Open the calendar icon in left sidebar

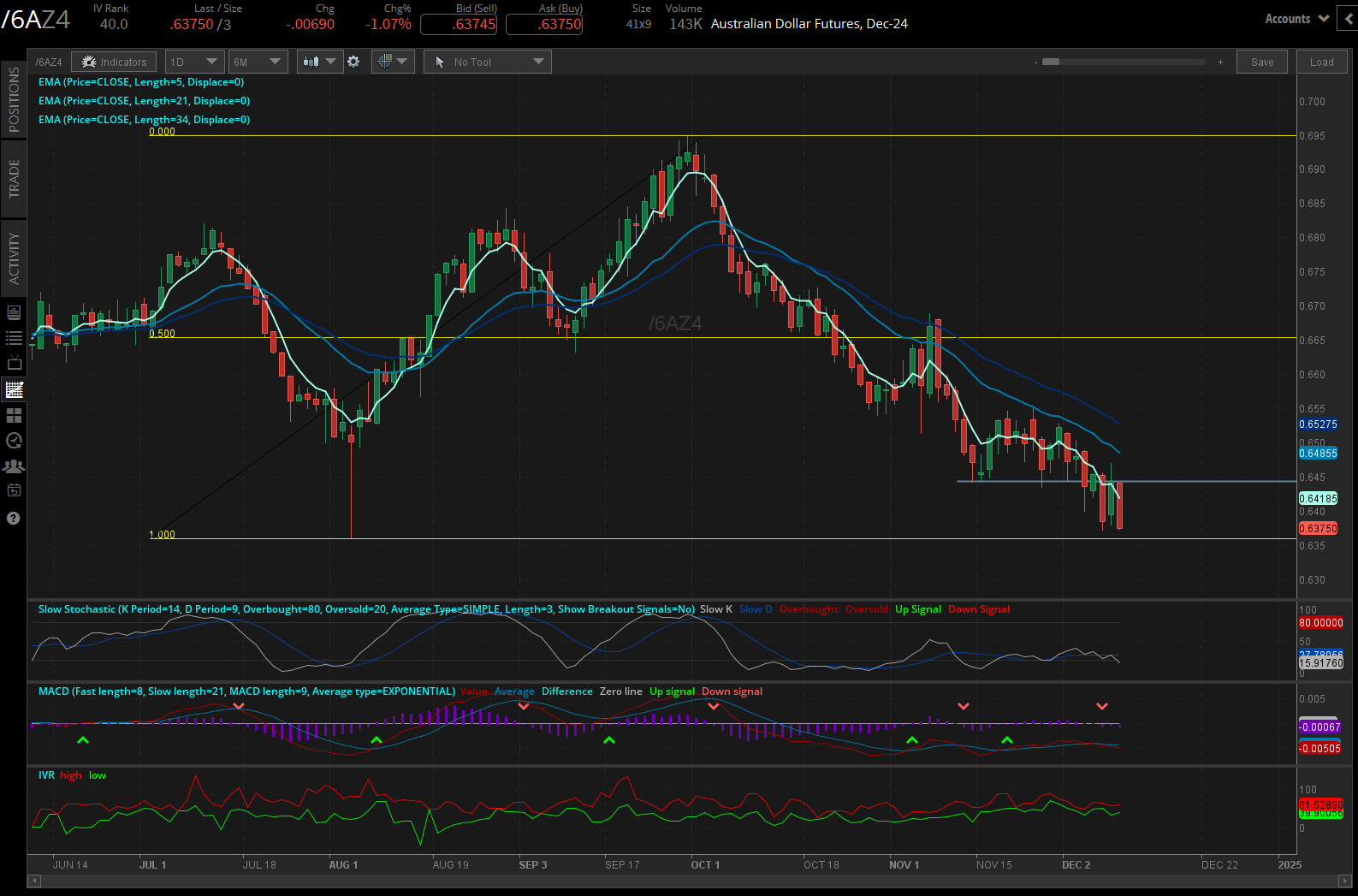(x=14, y=491)
